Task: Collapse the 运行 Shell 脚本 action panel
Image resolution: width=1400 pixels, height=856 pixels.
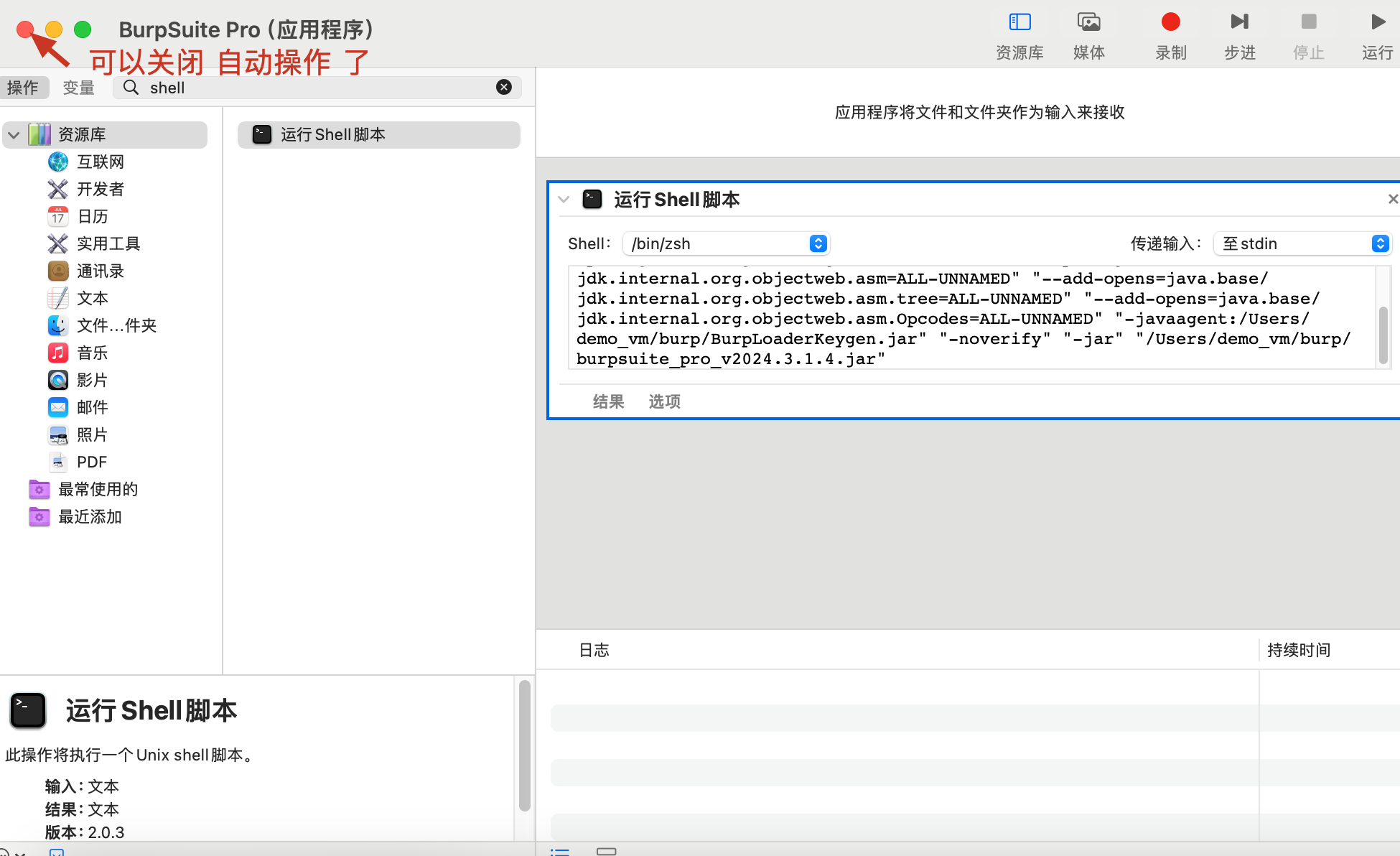Action: [564, 200]
